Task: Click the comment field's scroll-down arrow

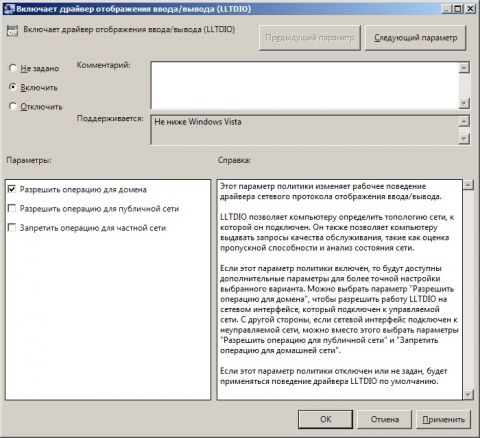Action: pos(464,103)
